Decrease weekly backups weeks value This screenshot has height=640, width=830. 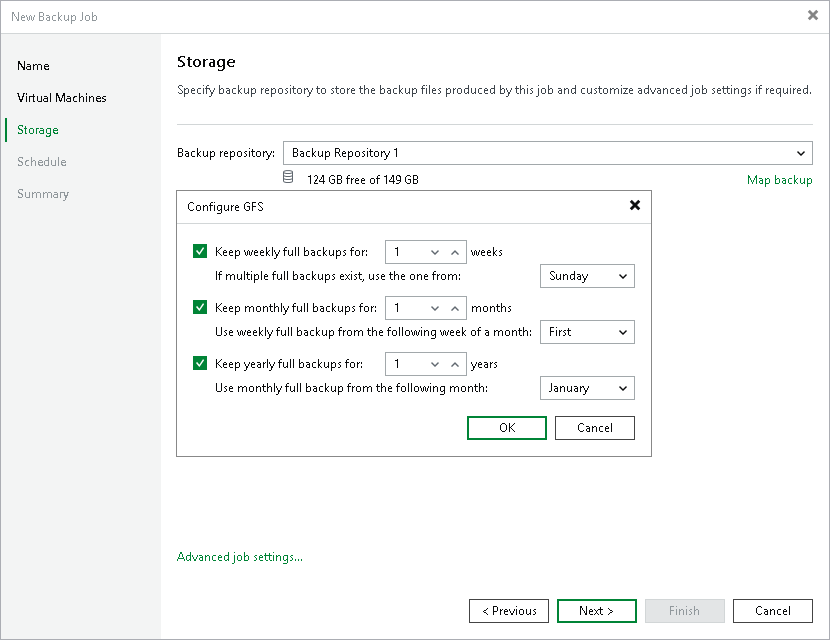[x=435, y=253]
